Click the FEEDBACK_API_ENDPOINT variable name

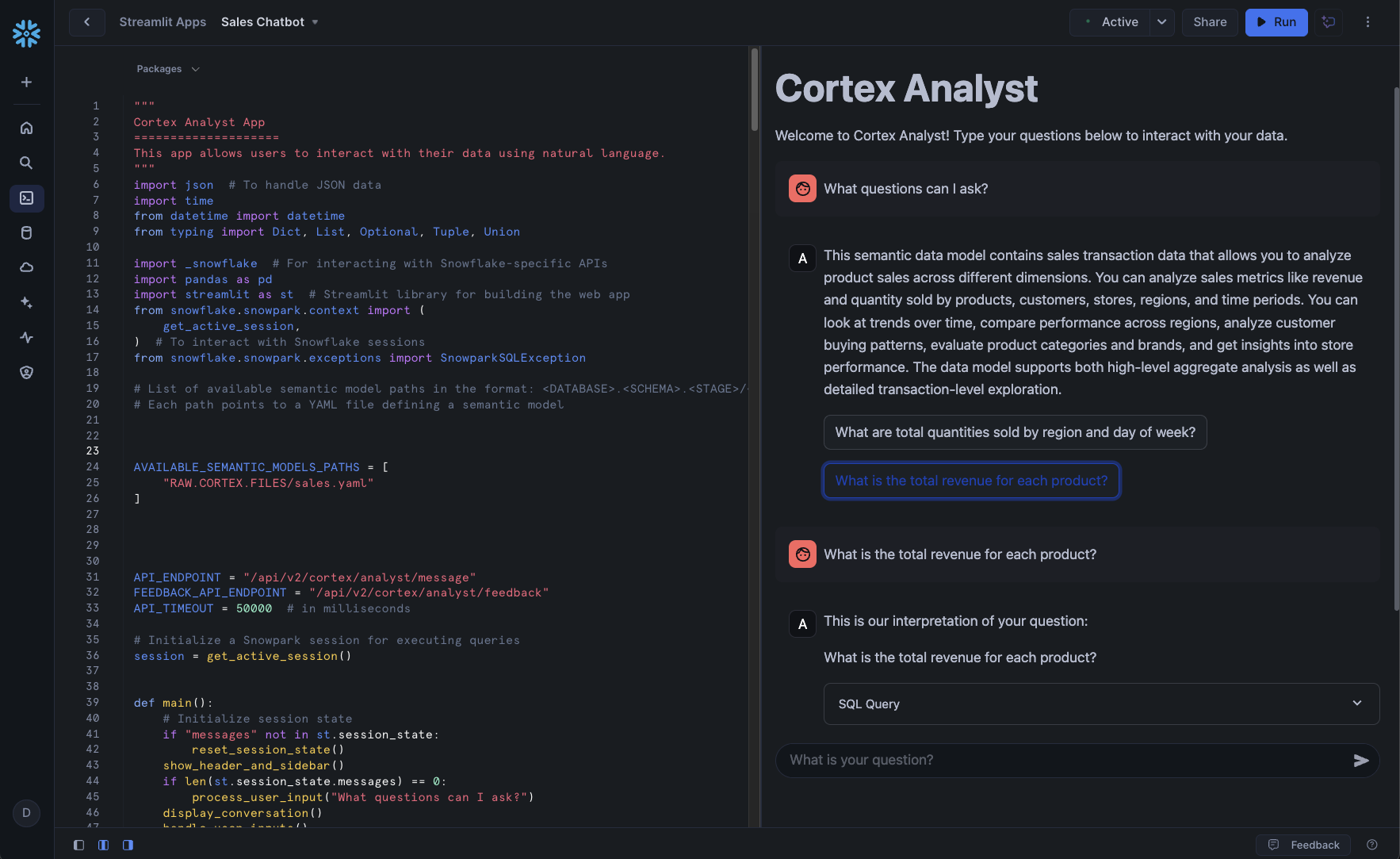(x=210, y=592)
